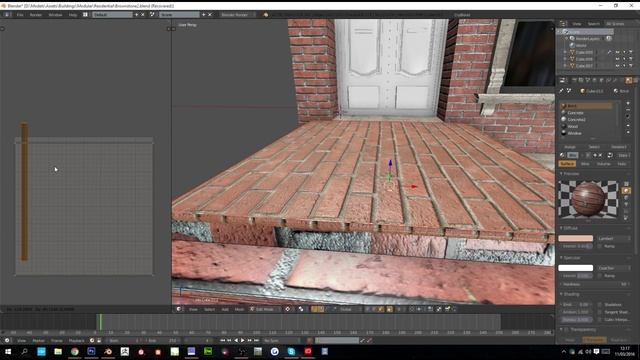Play the timeline animation forward
The height and width of the screenshot is (360, 640).
coord(243,340)
